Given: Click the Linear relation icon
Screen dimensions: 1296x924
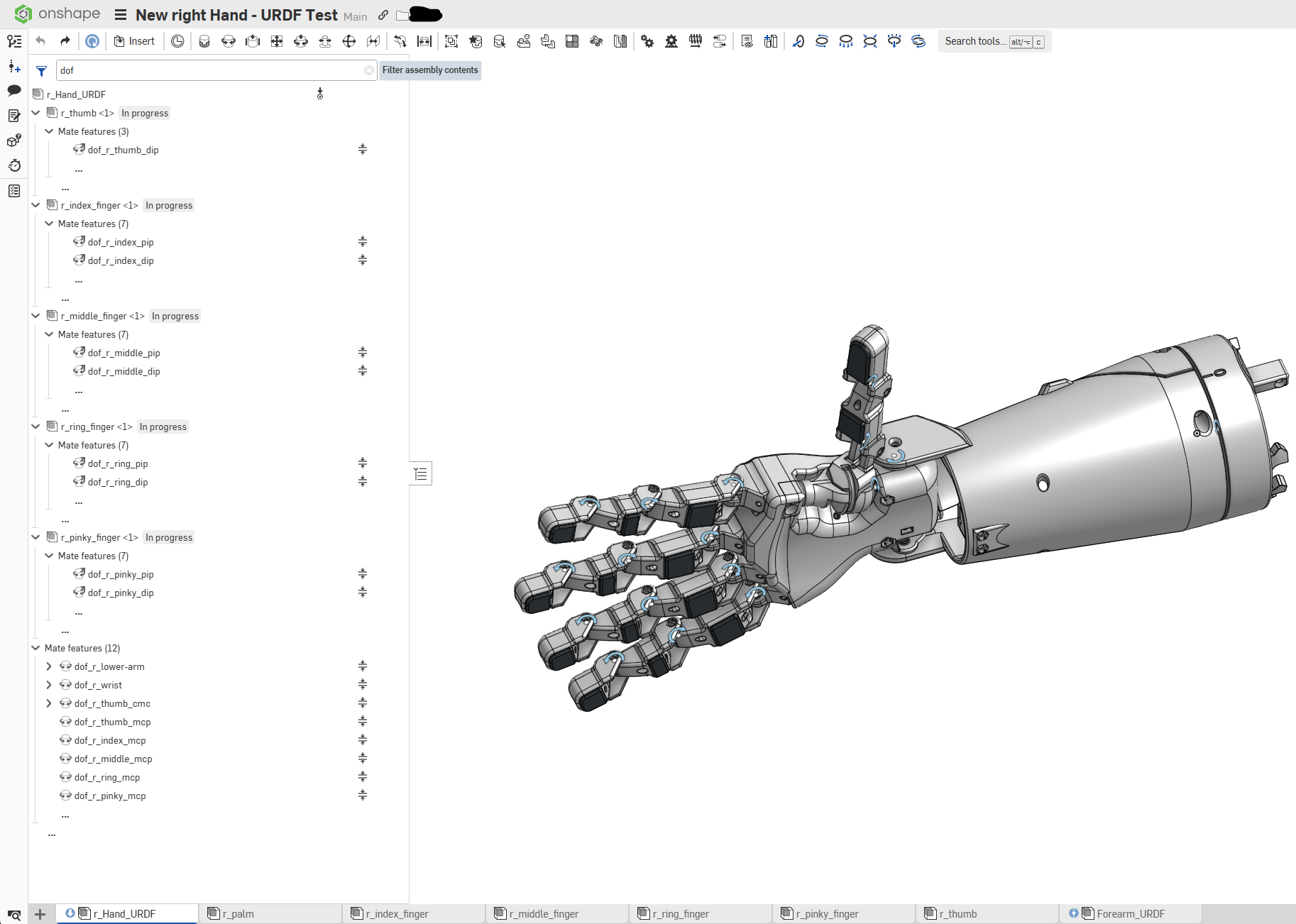Looking at the screenshot, I should coord(720,41).
